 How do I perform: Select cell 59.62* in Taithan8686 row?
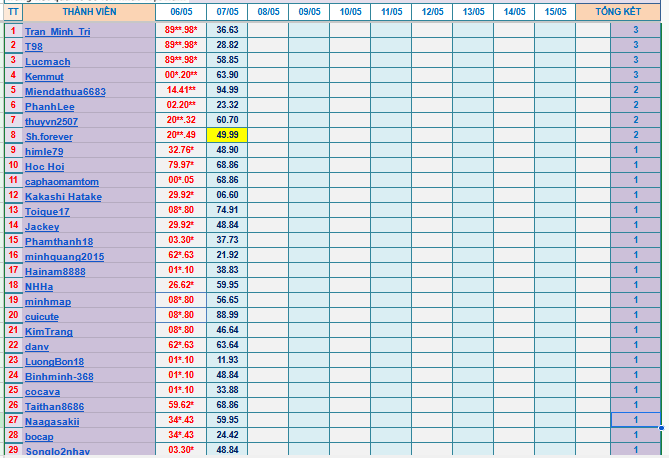pyautogui.click(x=181, y=405)
